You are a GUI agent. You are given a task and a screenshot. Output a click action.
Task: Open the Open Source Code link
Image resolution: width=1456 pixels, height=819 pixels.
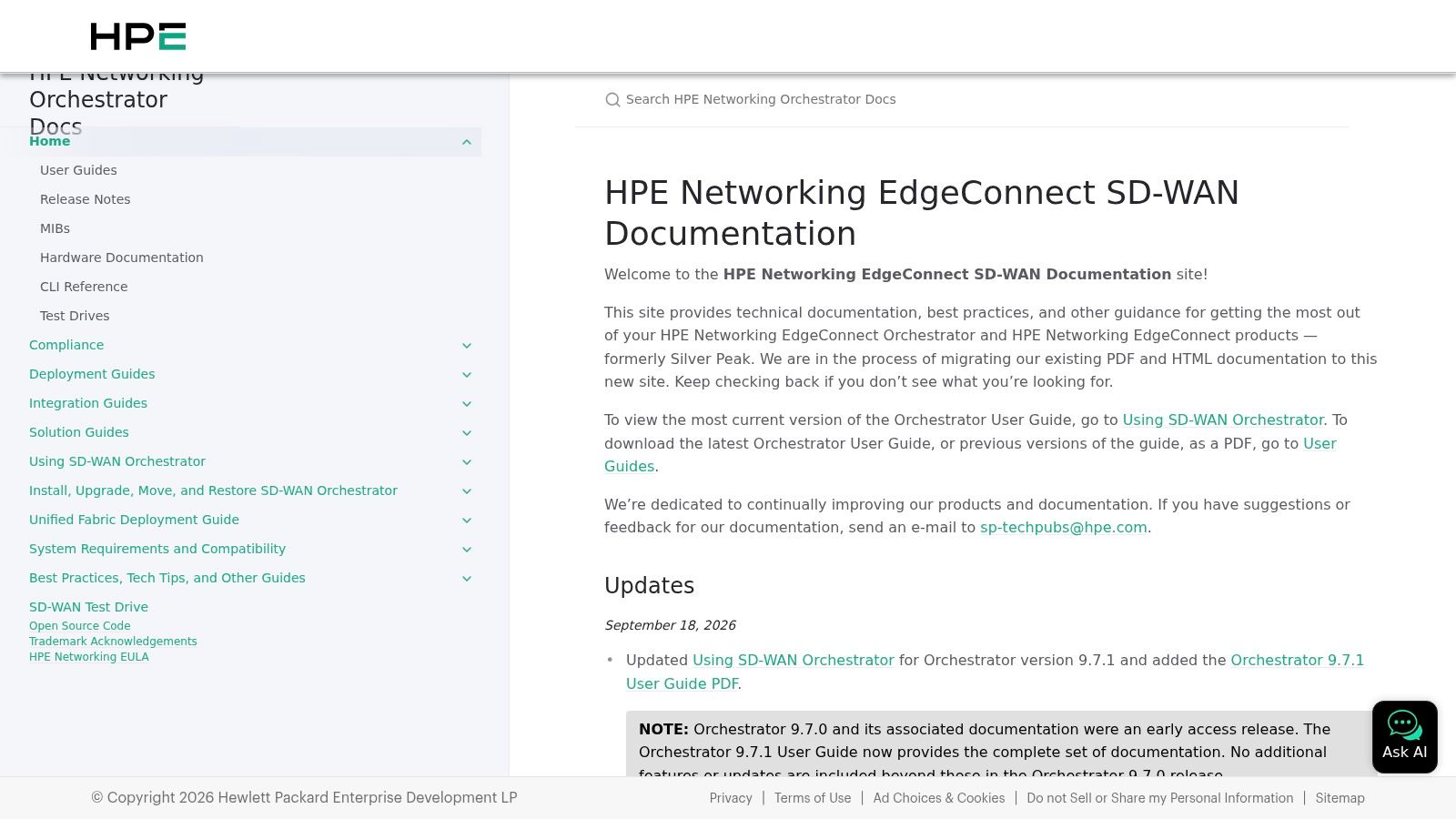pos(80,626)
